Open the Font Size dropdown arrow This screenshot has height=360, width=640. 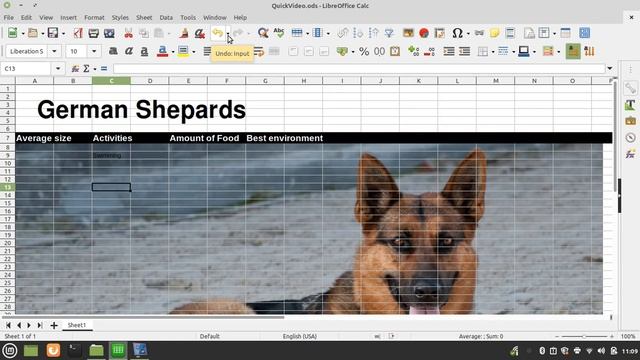[94, 51]
